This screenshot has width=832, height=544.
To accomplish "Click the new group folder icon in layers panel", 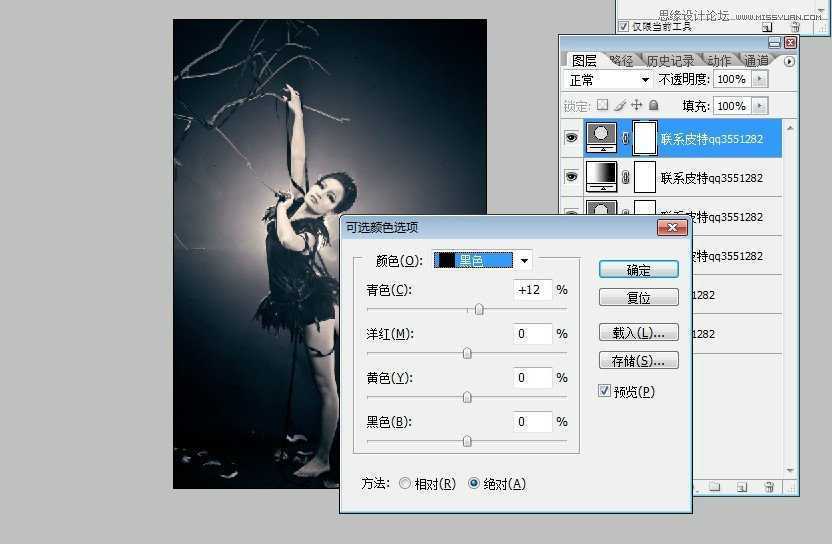I will tap(715, 486).
